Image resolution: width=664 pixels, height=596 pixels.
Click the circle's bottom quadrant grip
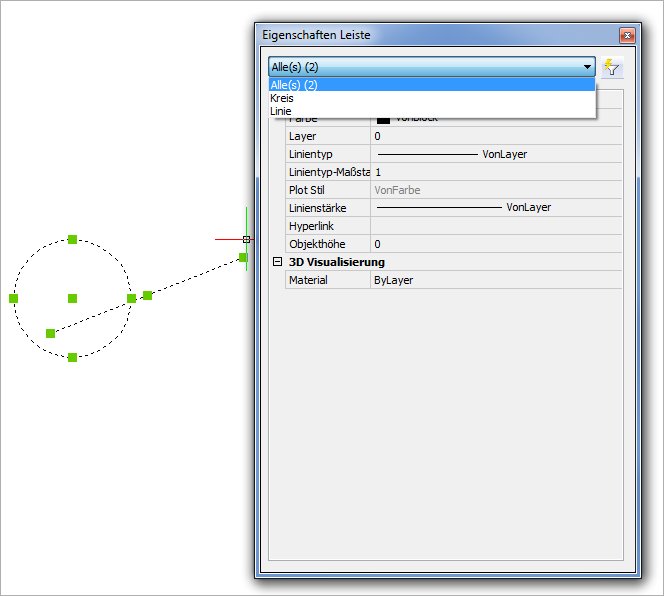72,357
